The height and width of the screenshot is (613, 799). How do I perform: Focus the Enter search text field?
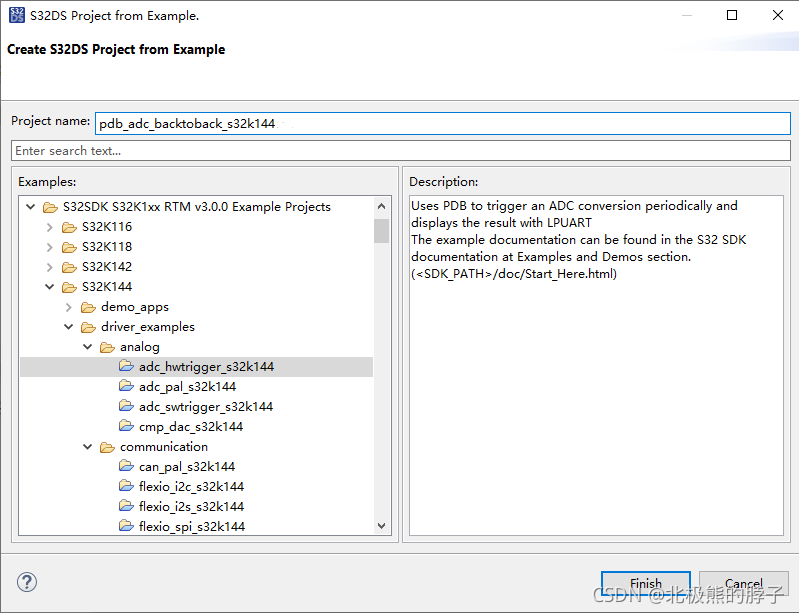[x=401, y=151]
